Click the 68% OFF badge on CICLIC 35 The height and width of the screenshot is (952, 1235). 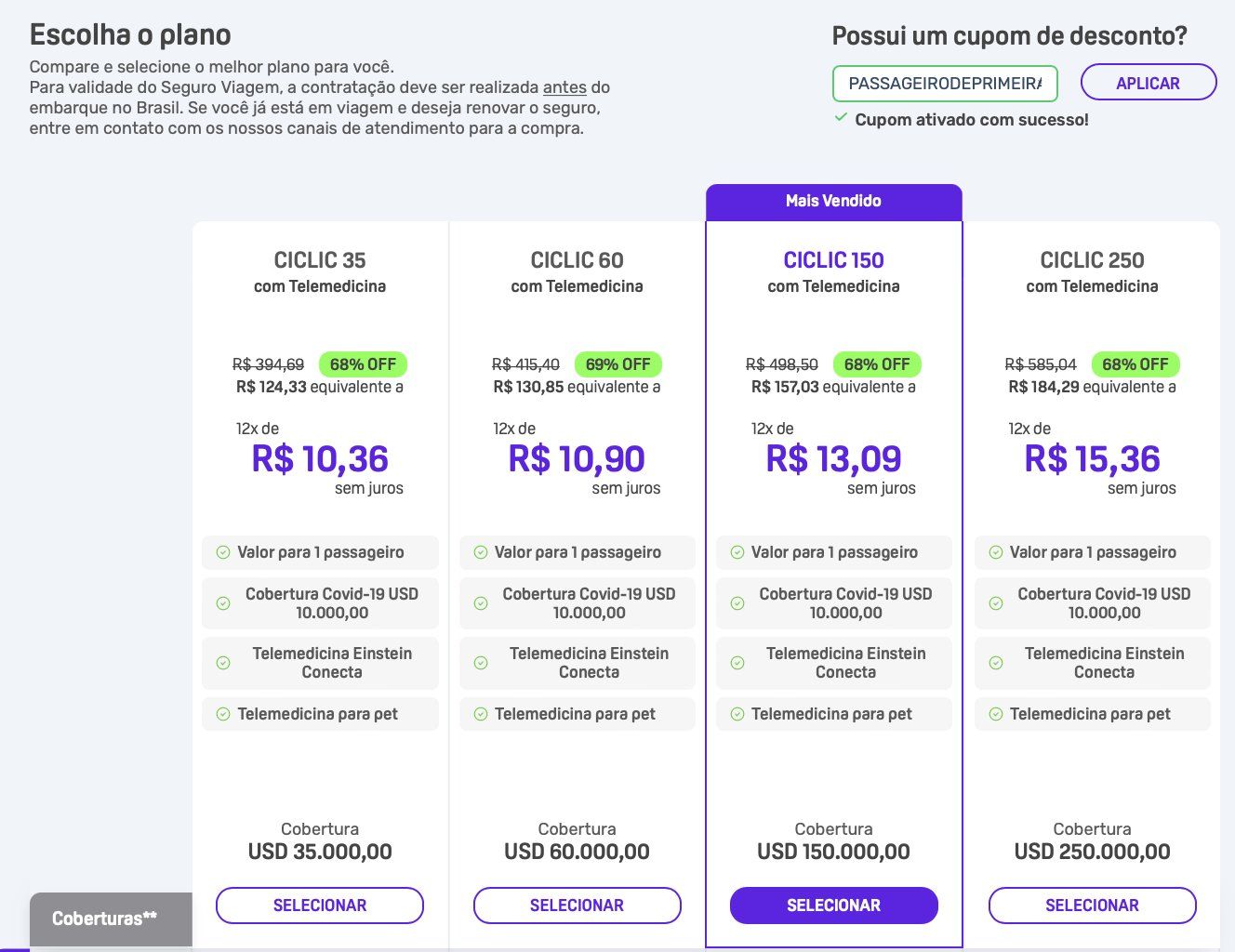[x=363, y=364]
